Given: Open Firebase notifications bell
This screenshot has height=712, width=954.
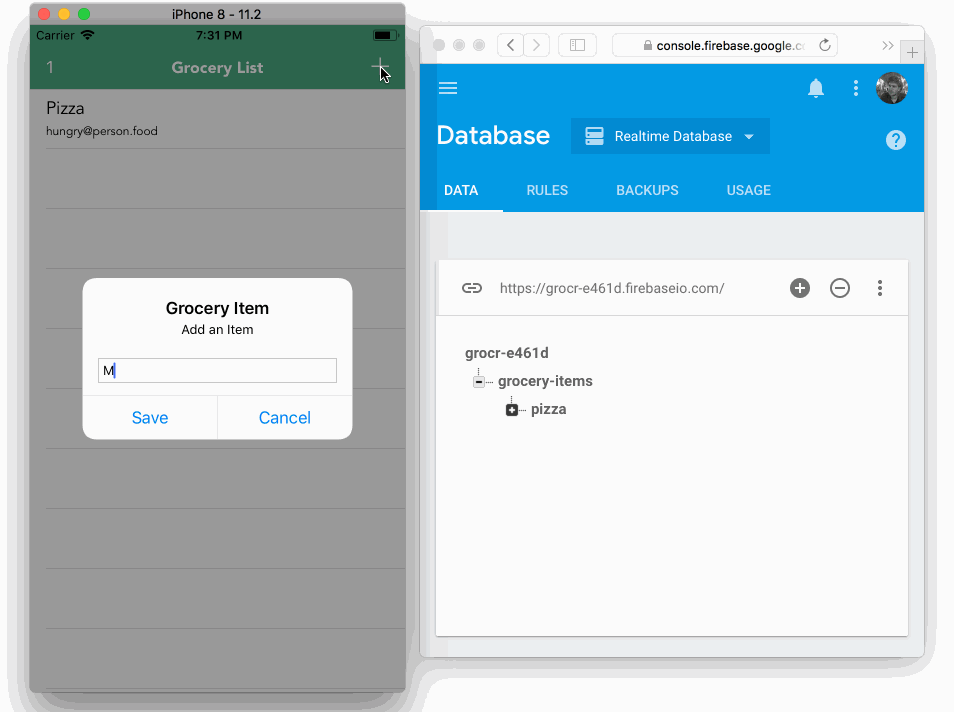Looking at the screenshot, I should 815,88.
